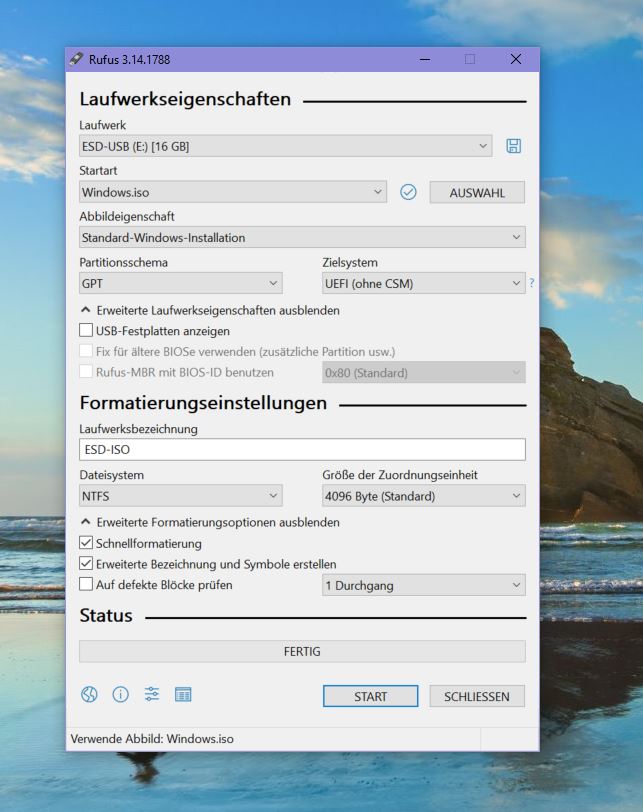This screenshot has width=643, height=812.
Task: Click the save drive image floppy icon
Action: pos(513,146)
